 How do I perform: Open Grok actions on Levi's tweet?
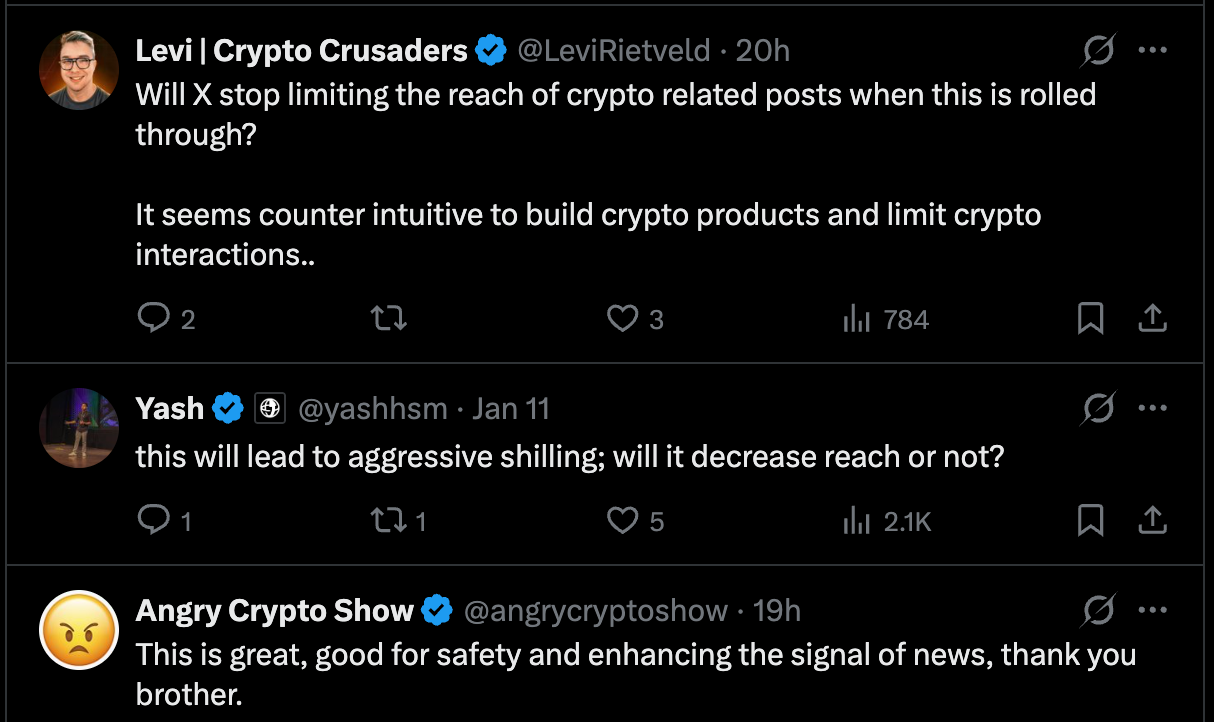click(x=1097, y=49)
